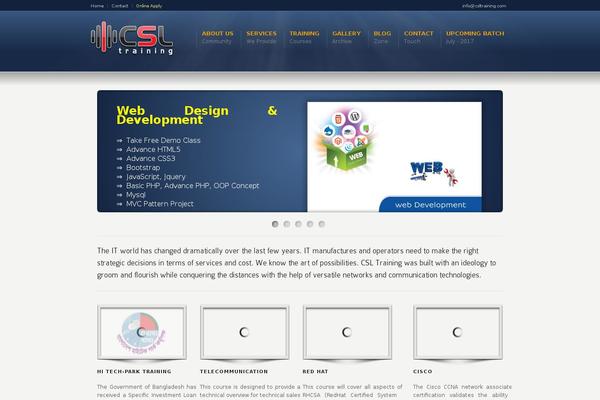Click the Hi Tech-Park Training thumbnail
This screenshot has width=600, height=400.
142,332
